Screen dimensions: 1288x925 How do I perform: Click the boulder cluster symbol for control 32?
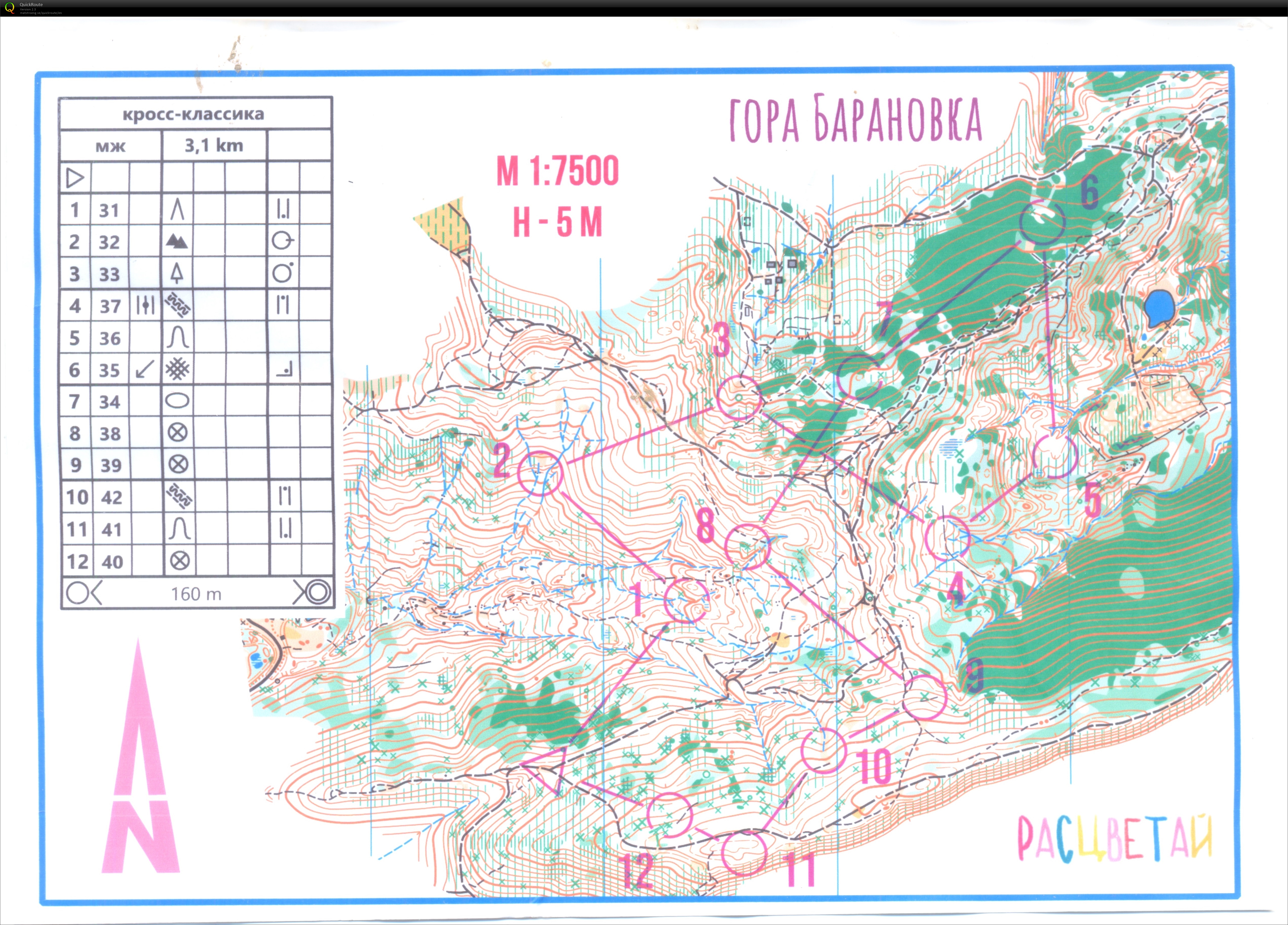177,242
